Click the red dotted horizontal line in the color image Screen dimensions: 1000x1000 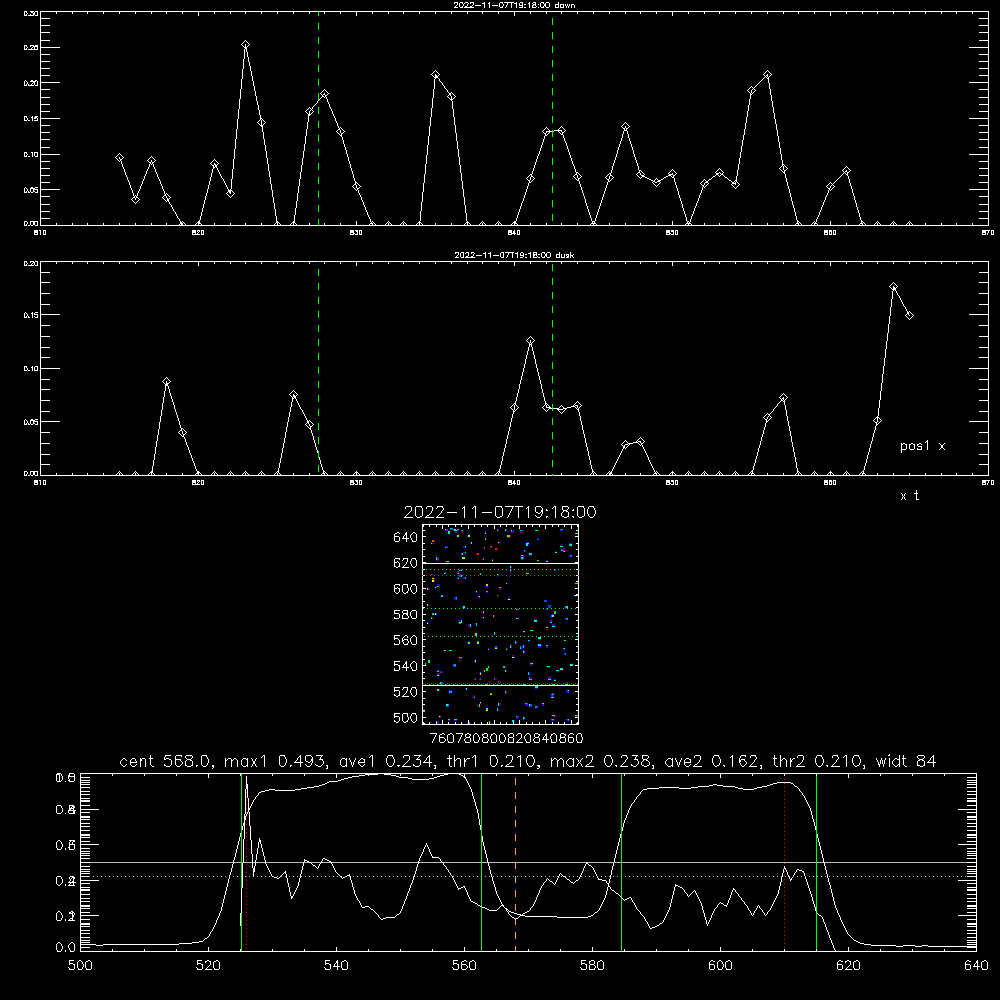click(x=500, y=576)
